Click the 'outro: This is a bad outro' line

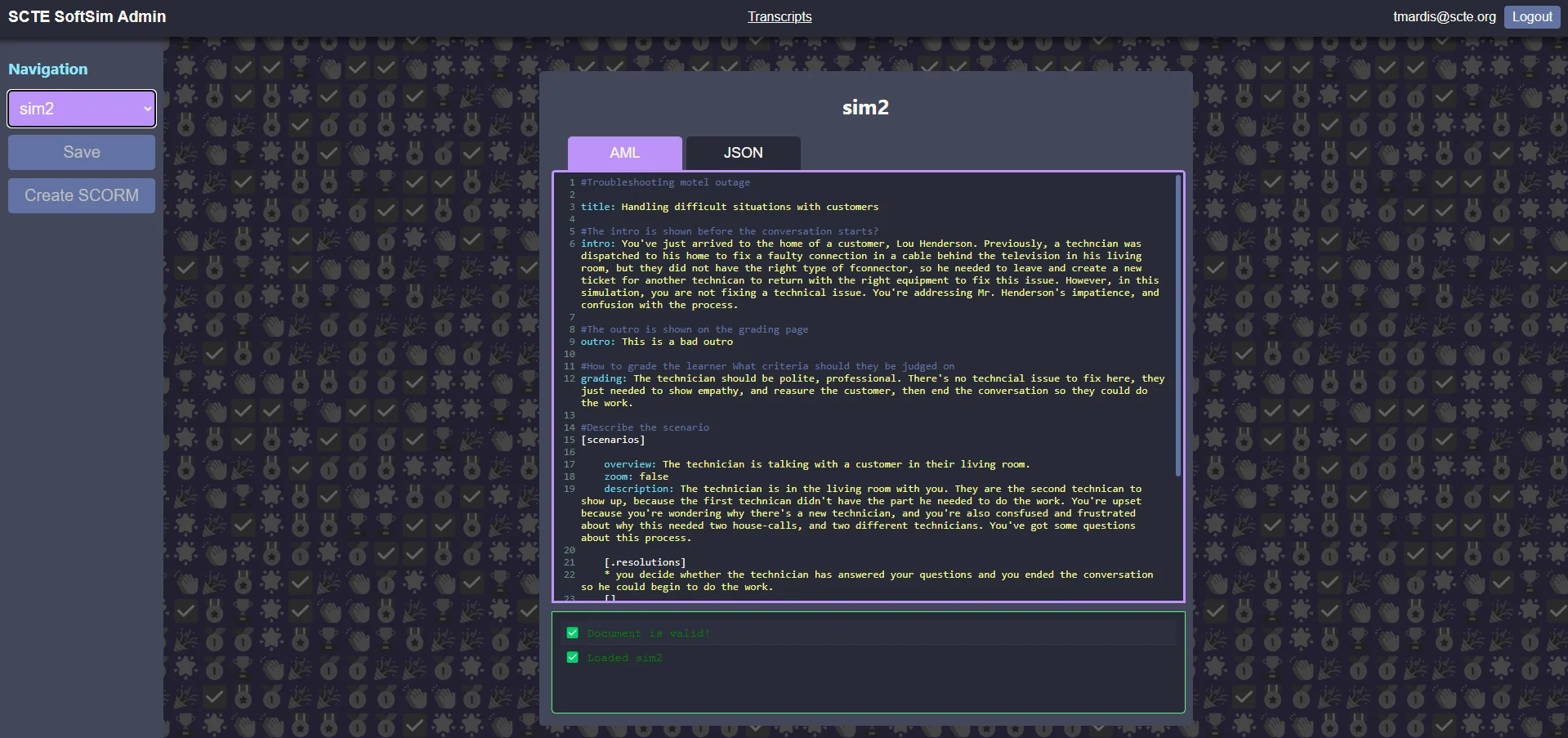tap(657, 342)
